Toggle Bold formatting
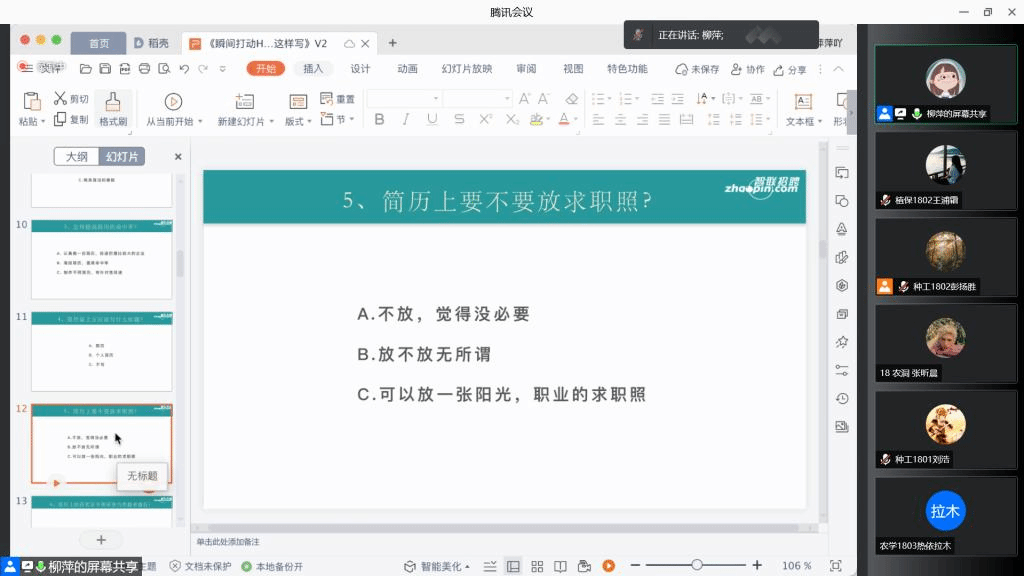The height and width of the screenshot is (576, 1024). (x=379, y=119)
